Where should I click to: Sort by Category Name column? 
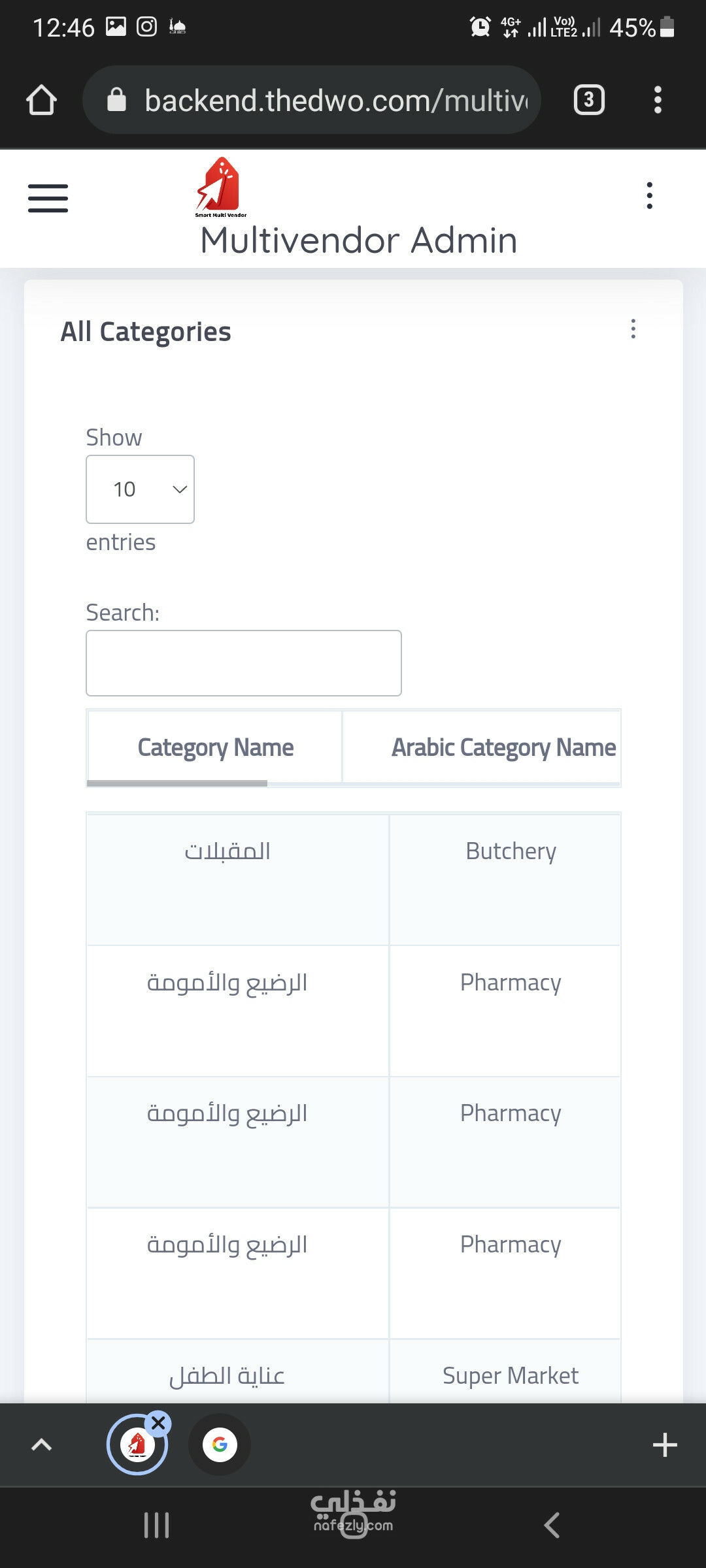[x=215, y=747]
